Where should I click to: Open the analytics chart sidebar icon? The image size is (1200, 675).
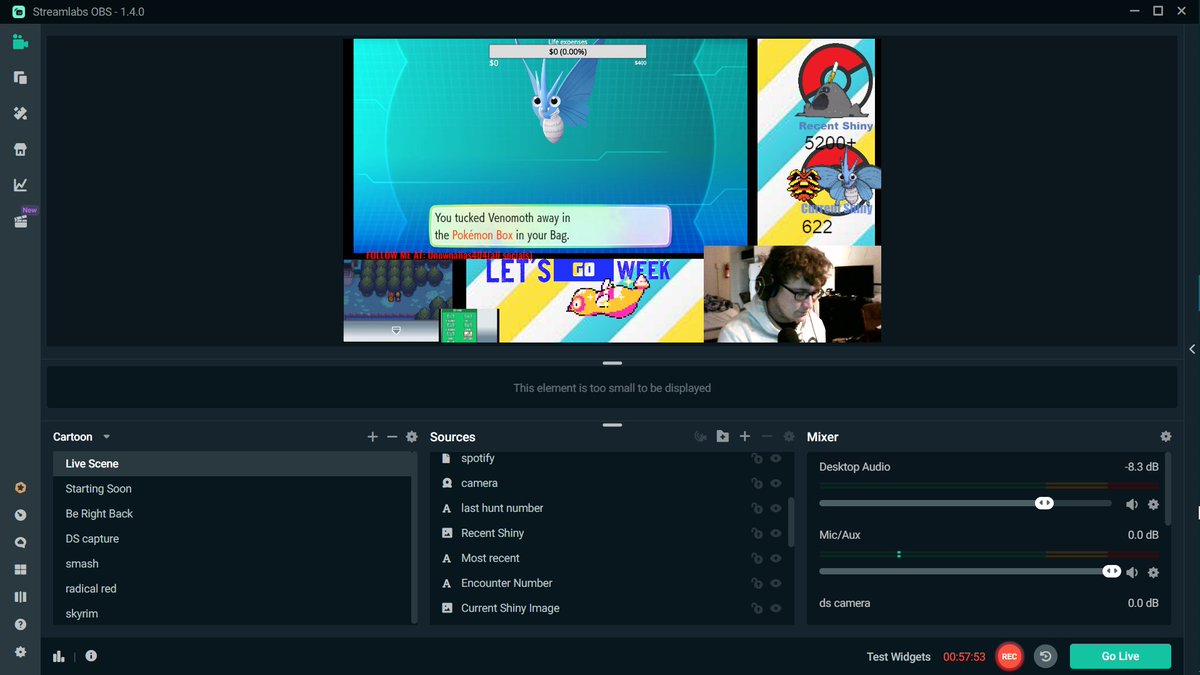click(x=20, y=185)
